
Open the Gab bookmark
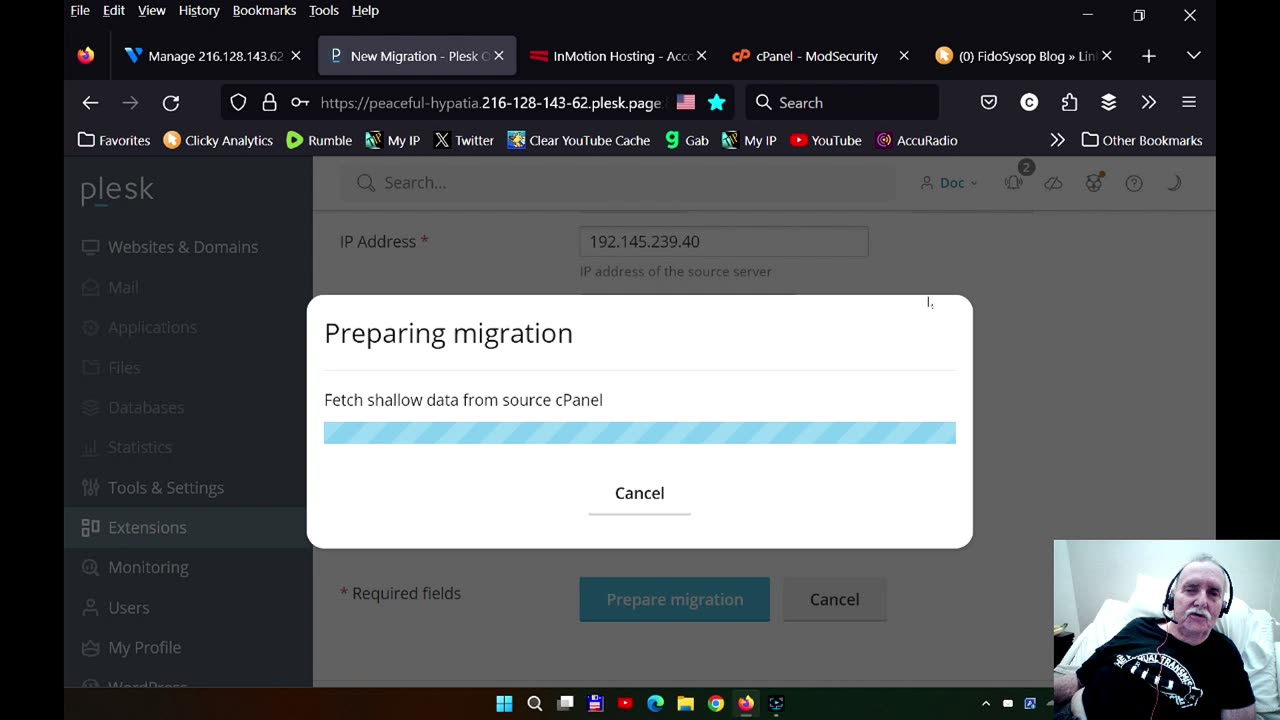click(x=686, y=140)
